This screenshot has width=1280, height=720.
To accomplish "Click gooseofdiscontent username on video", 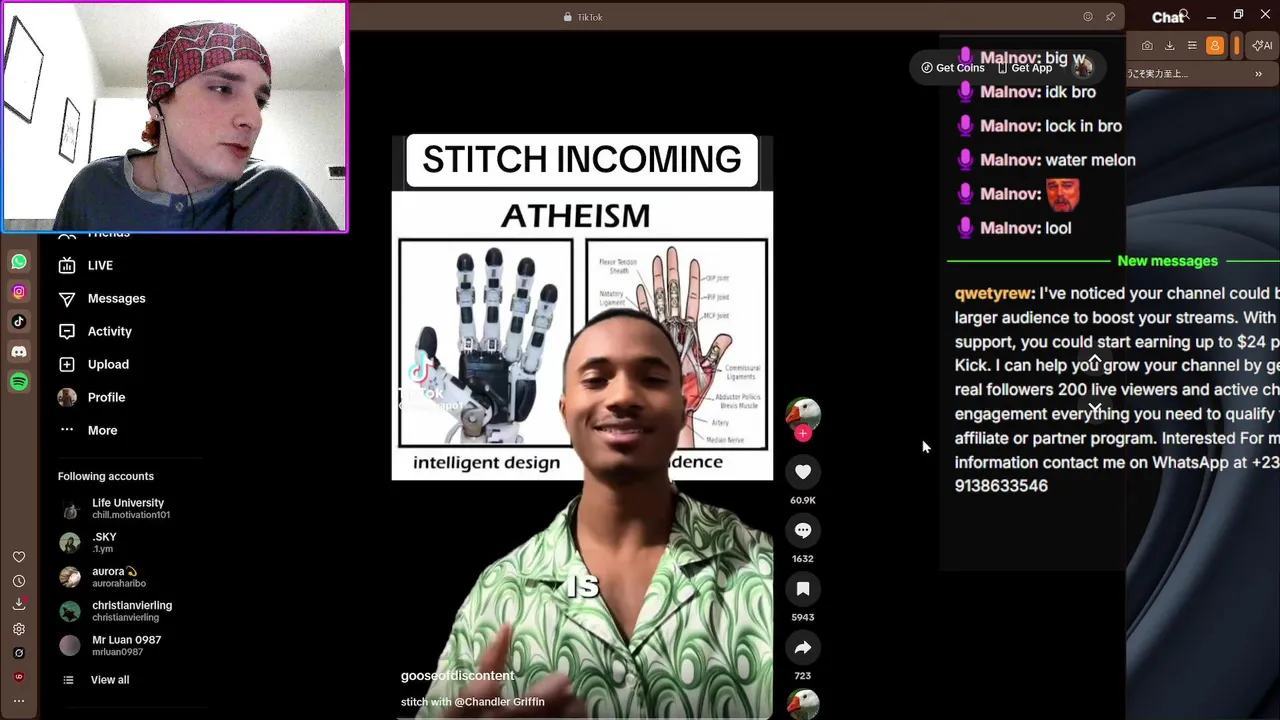I will tap(457, 676).
